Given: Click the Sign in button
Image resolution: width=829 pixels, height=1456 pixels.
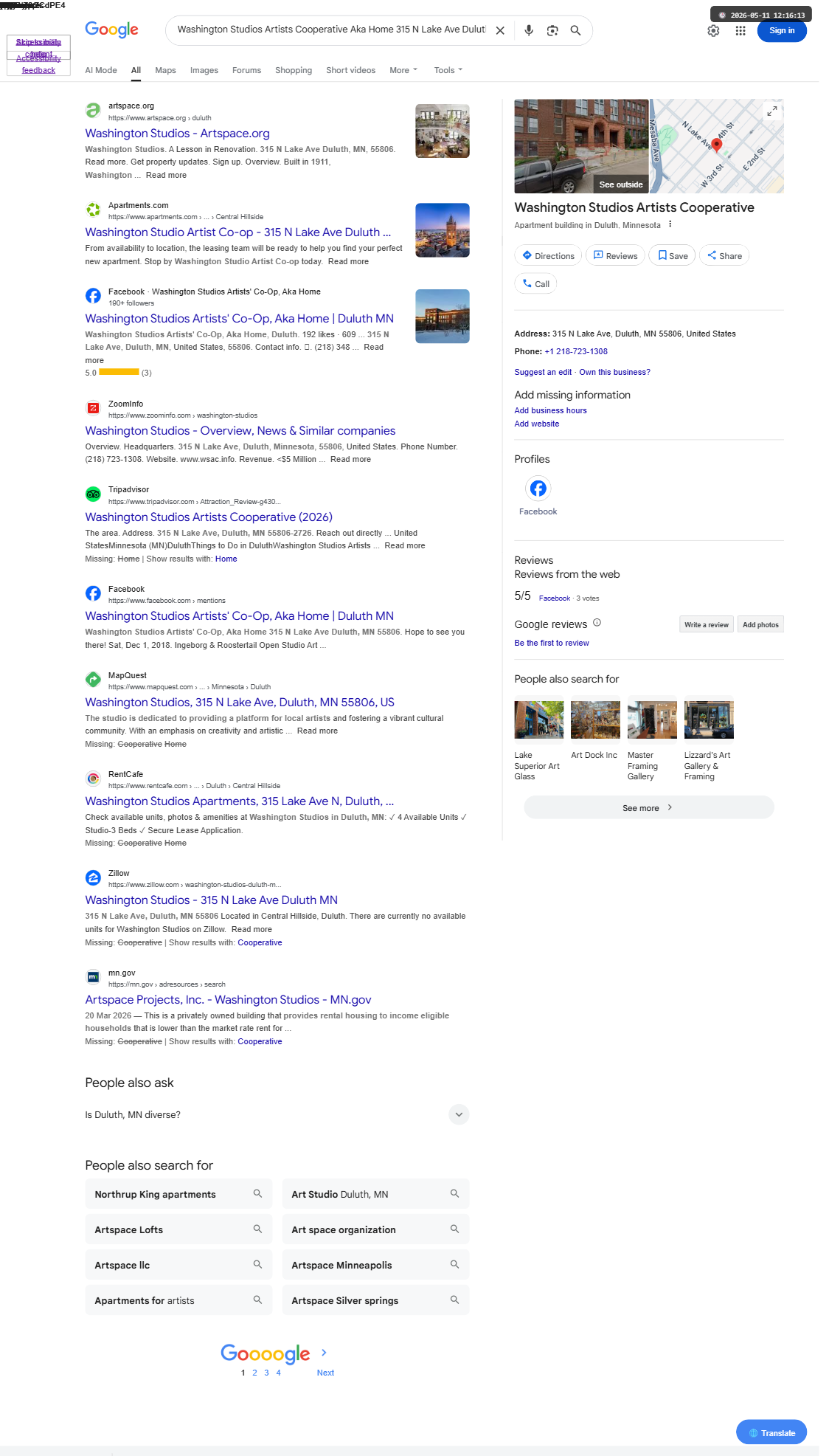Looking at the screenshot, I should pyautogui.click(x=782, y=31).
